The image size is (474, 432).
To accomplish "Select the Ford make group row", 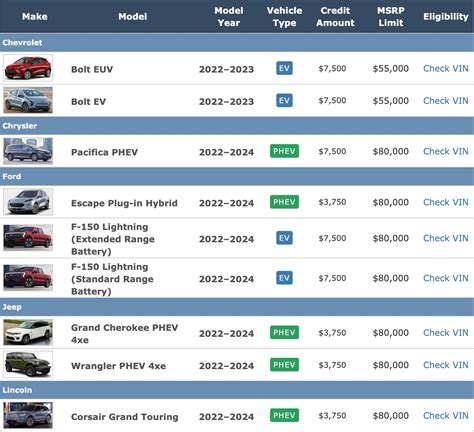I will (237, 176).
